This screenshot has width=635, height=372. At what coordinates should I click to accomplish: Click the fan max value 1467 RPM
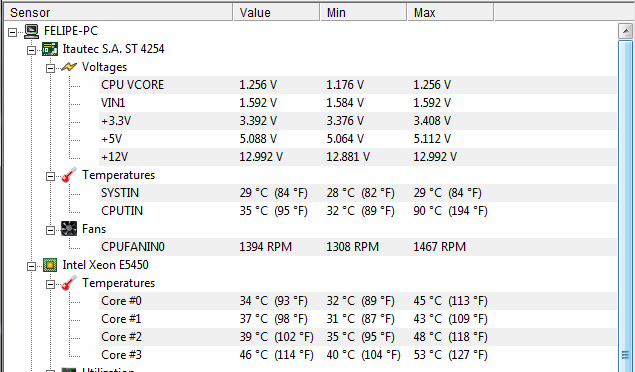[439, 247]
